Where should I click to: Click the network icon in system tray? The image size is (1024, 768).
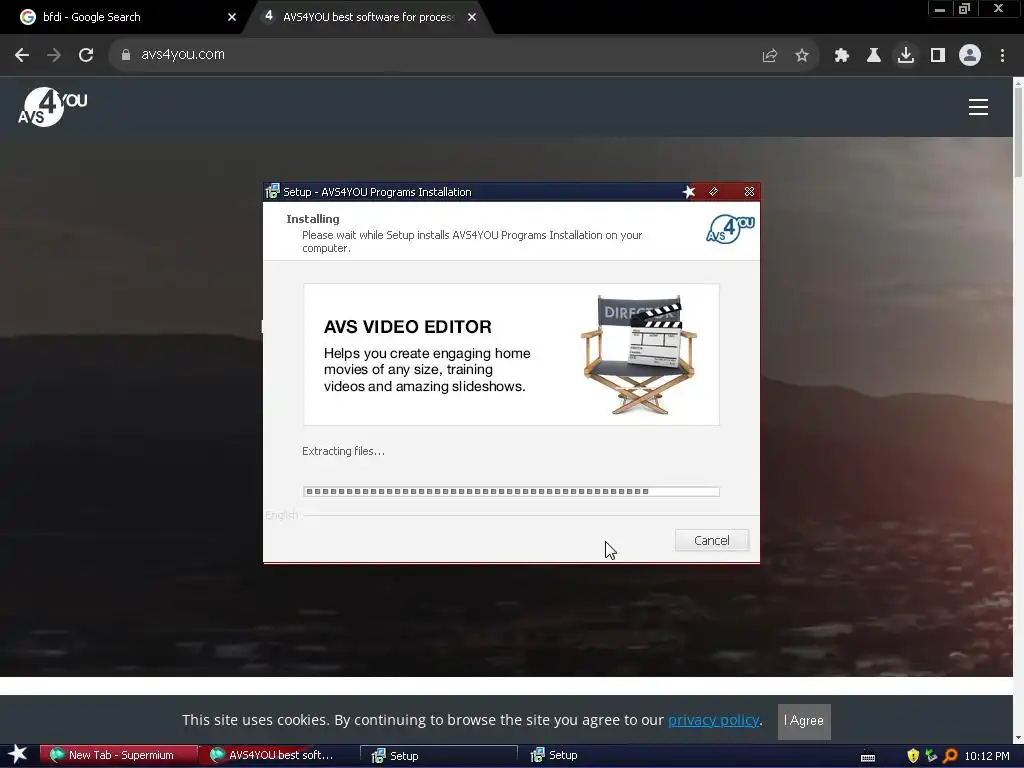tap(931, 756)
